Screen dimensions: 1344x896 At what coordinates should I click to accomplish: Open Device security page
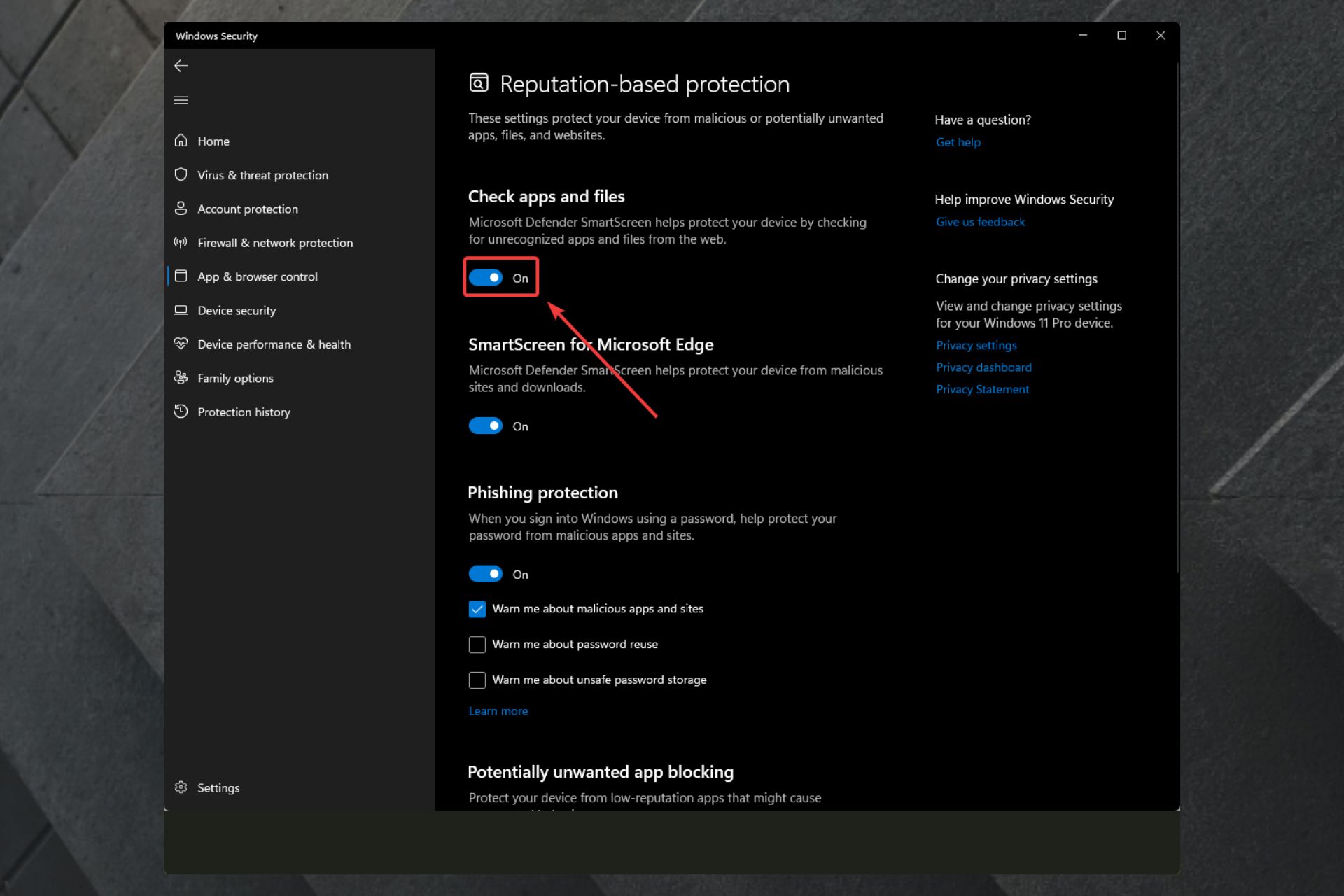pyautogui.click(x=237, y=311)
